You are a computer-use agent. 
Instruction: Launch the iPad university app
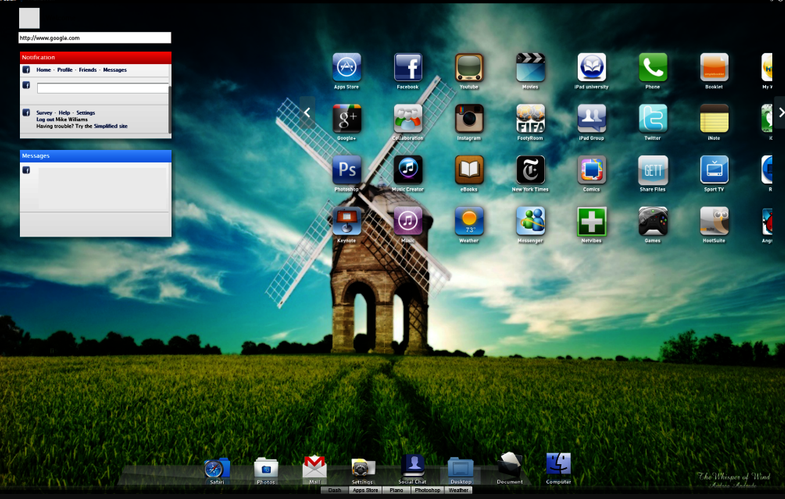pos(592,67)
